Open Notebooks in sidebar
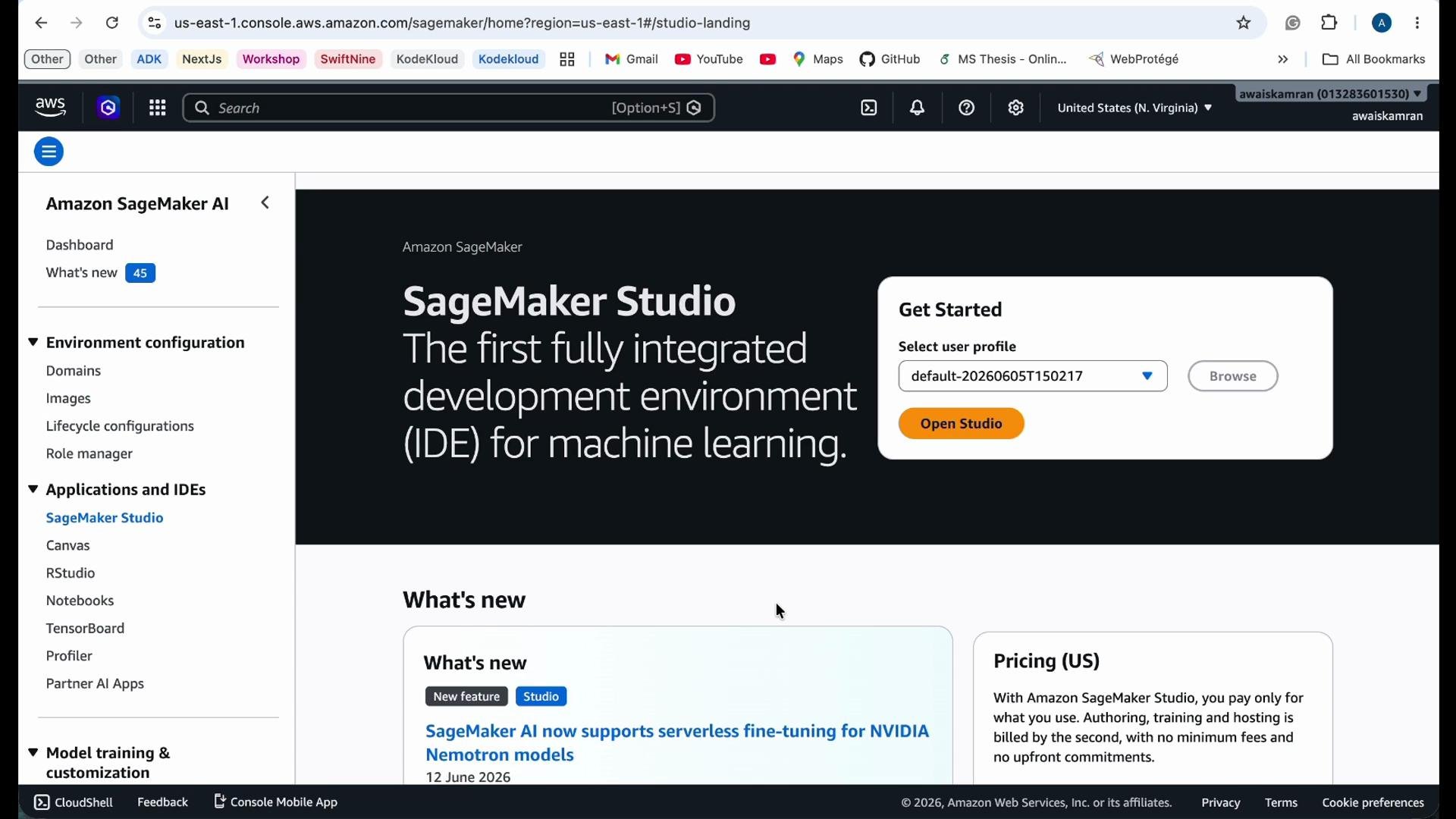Image resolution: width=1456 pixels, height=819 pixels. (80, 601)
